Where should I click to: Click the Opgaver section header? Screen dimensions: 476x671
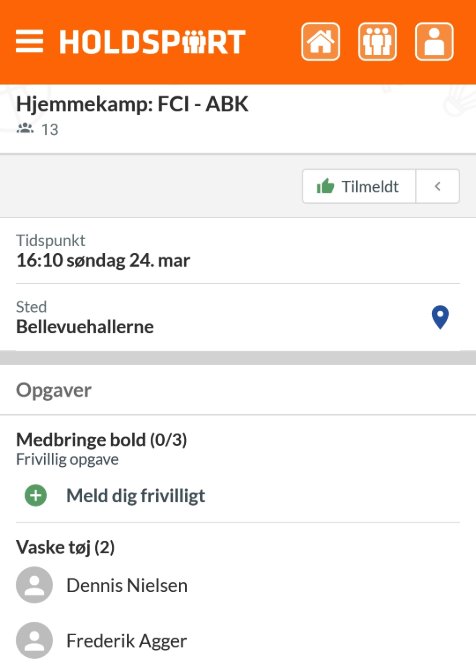pos(54,390)
